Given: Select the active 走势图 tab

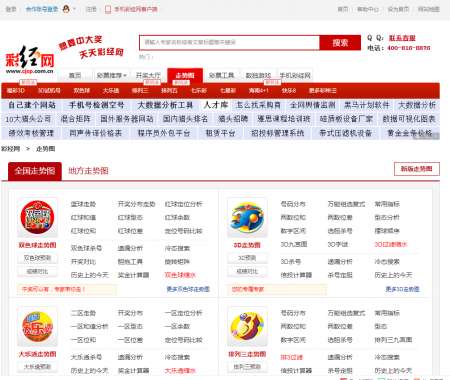Looking at the screenshot, I should click(185, 75).
